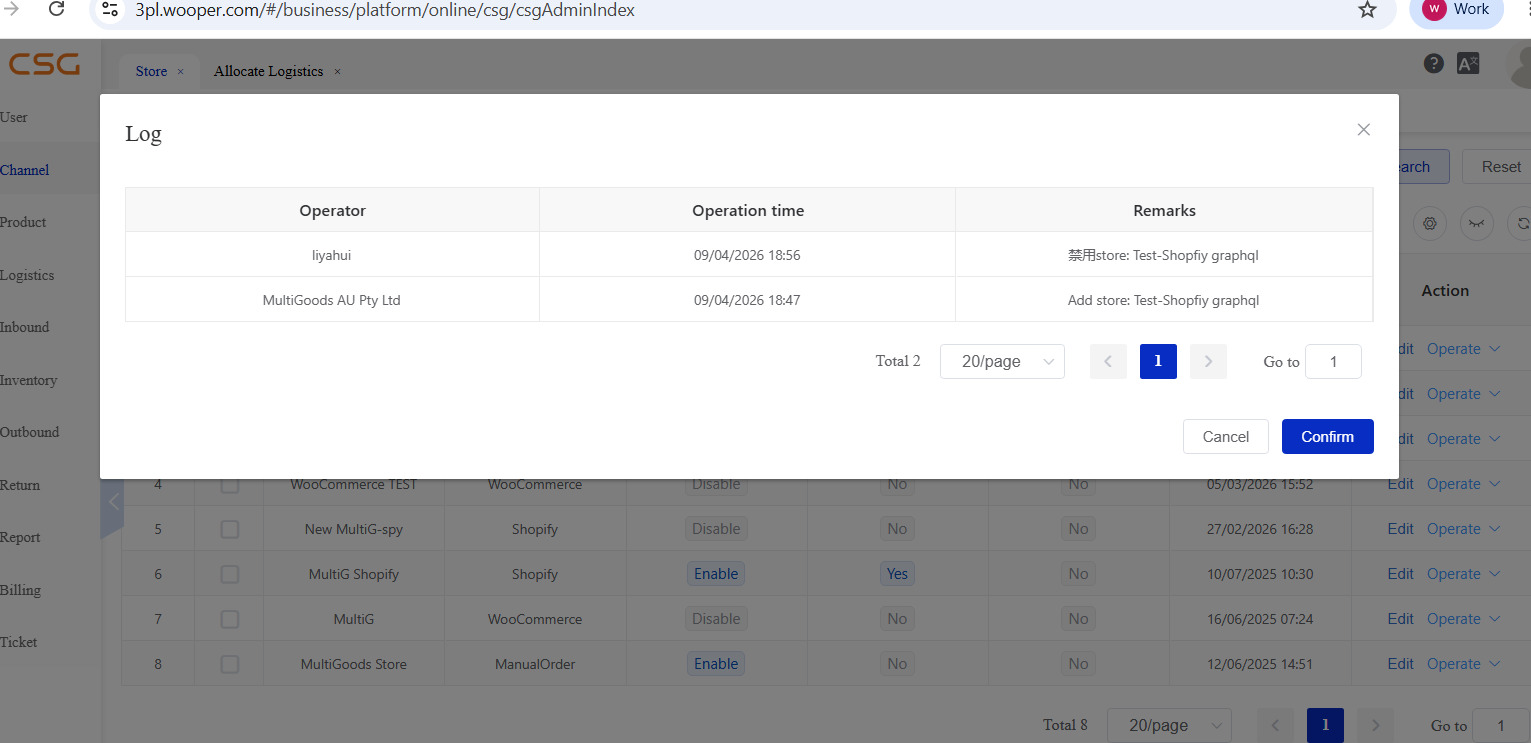The height and width of the screenshot is (743, 1531).
Task: Open the Logistics sidebar menu
Action: [x=27, y=275]
